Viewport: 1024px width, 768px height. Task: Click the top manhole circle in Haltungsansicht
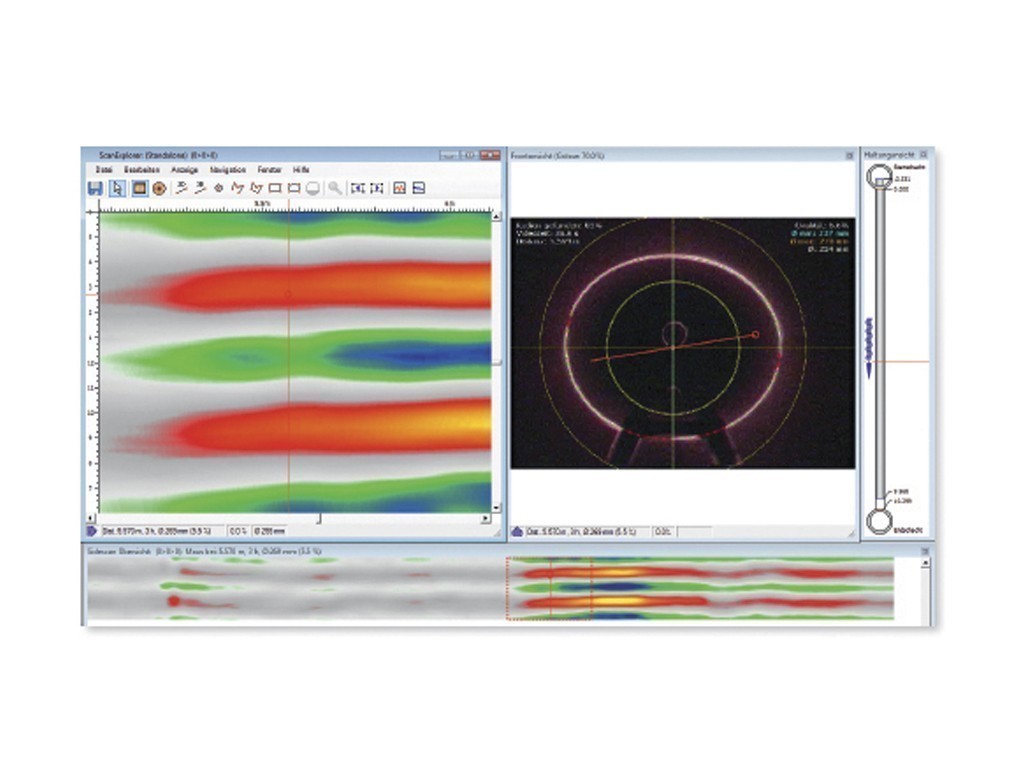pos(878,176)
